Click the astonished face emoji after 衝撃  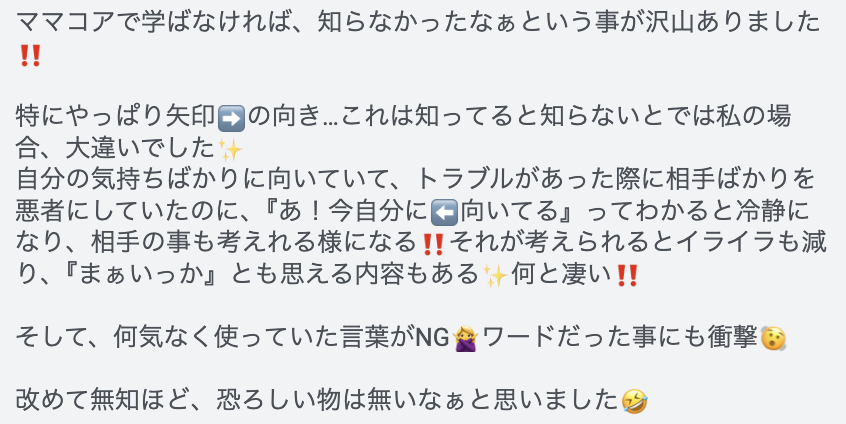(773, 339)
